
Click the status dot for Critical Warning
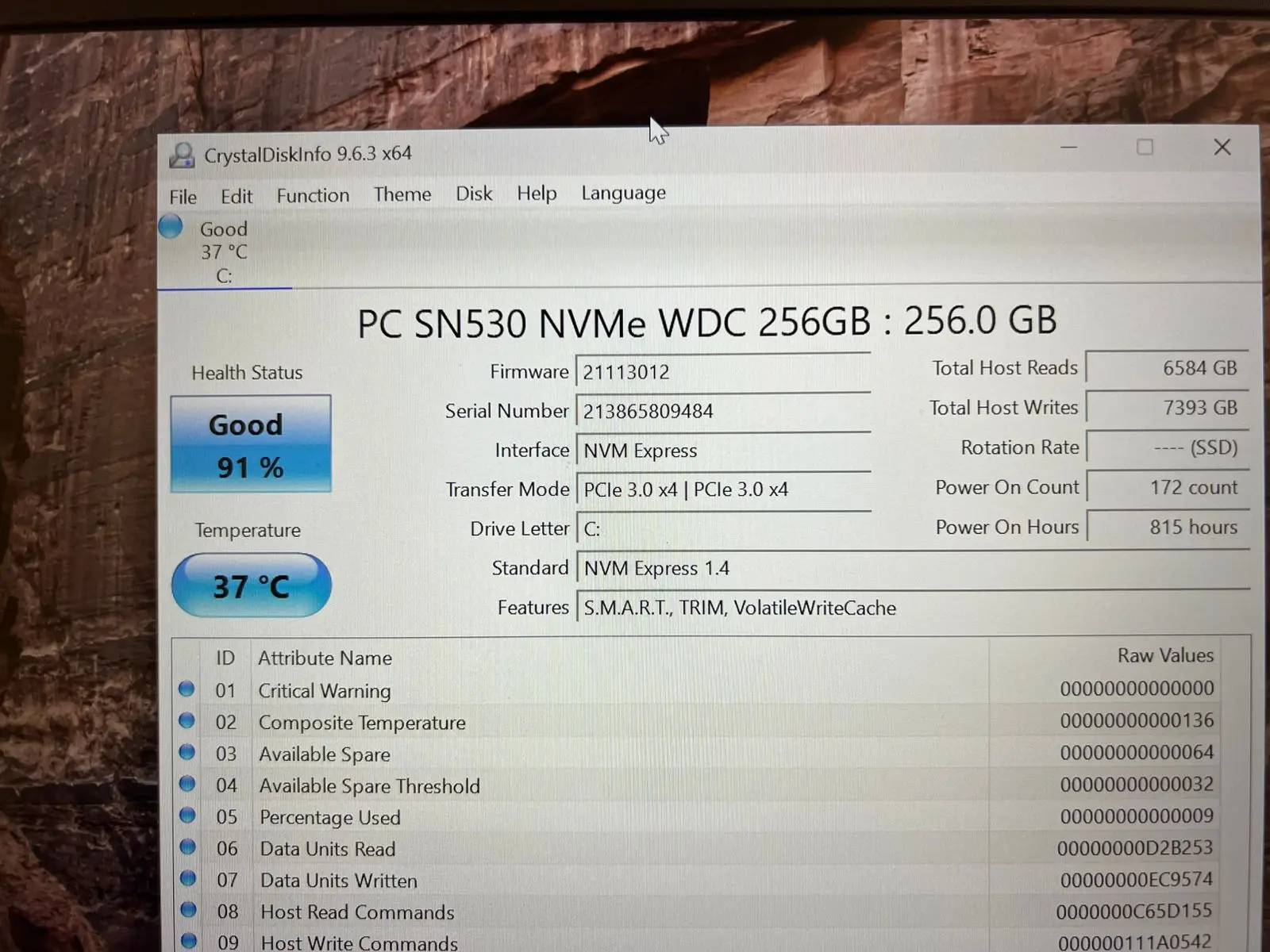pyautogui.click(x=187, y=689)
